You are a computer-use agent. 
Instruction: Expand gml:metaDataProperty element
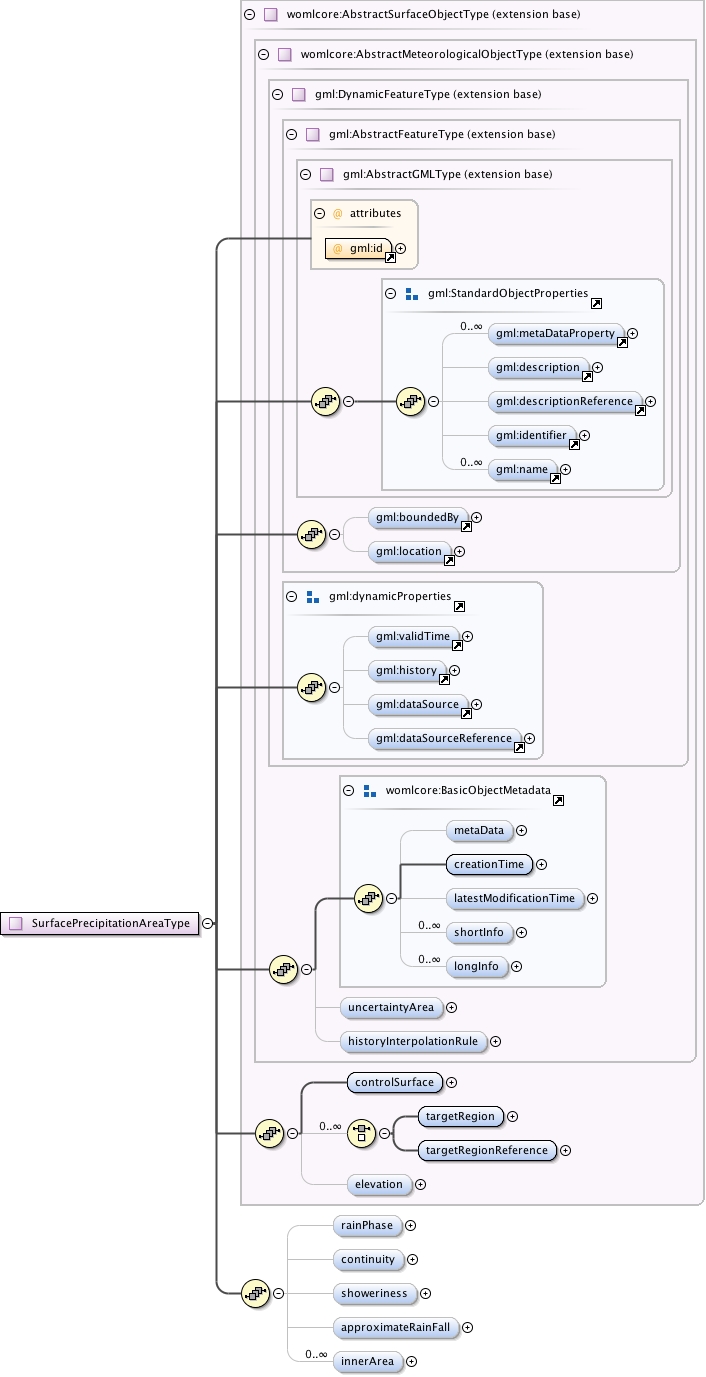point(633,333)
